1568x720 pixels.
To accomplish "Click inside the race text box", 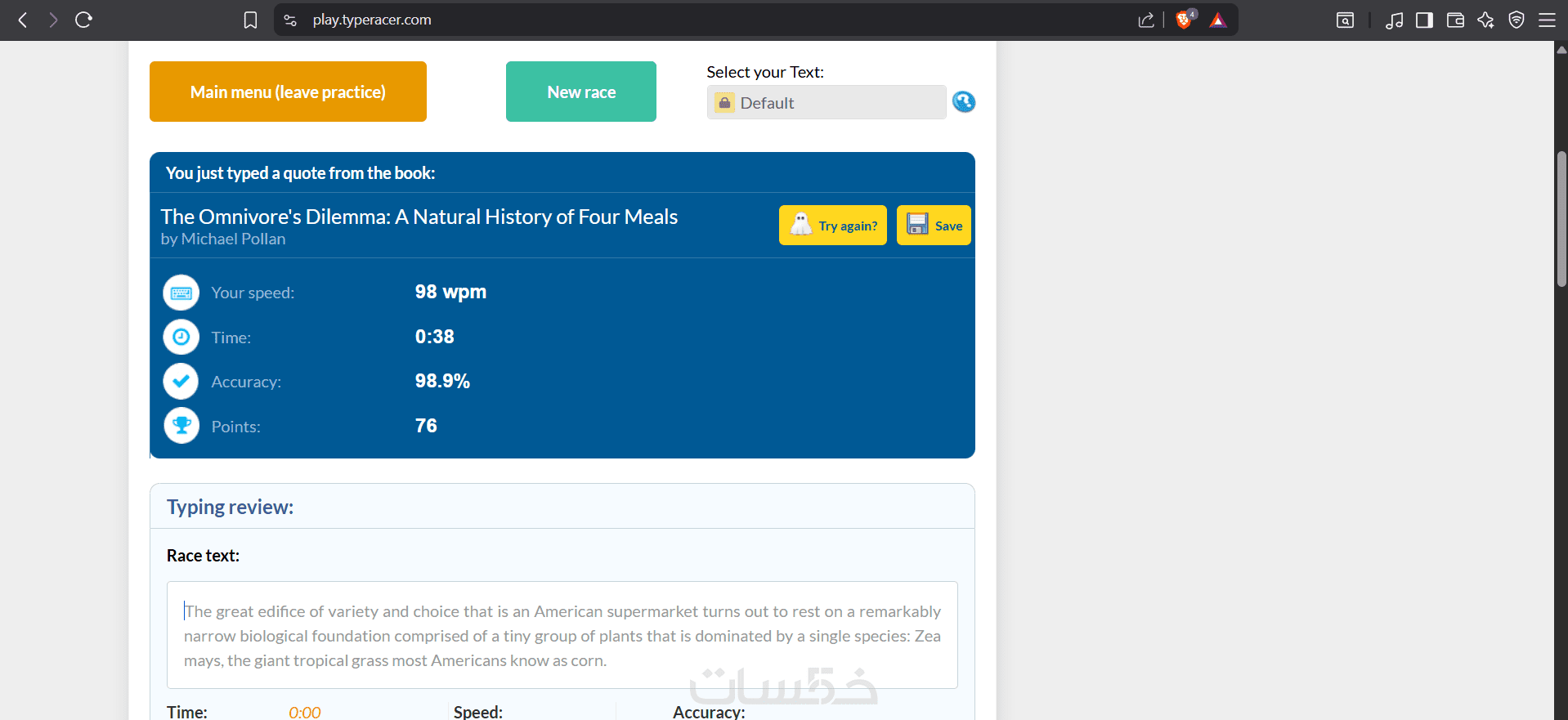I will click(x=562, y=635).
